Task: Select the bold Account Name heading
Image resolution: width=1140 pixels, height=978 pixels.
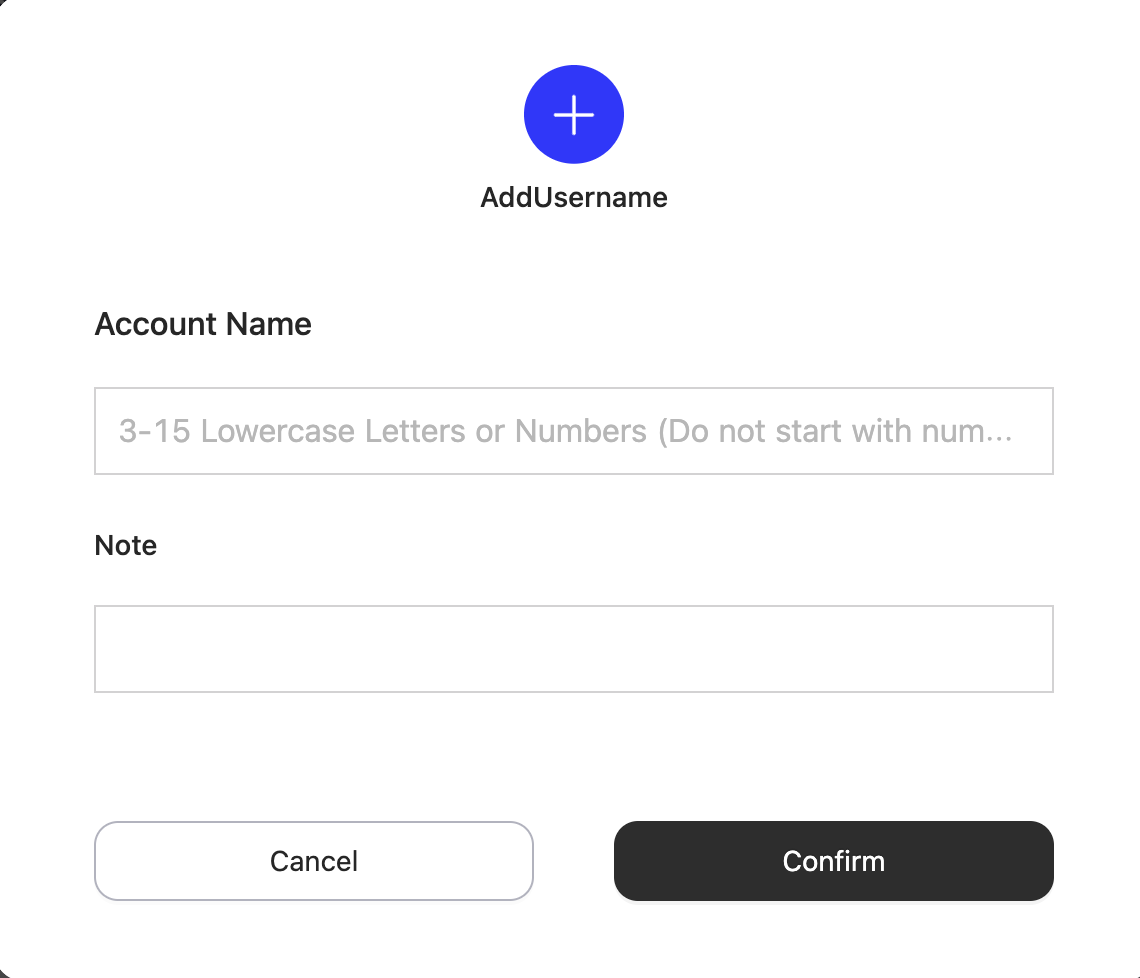Action: [203, 324]
